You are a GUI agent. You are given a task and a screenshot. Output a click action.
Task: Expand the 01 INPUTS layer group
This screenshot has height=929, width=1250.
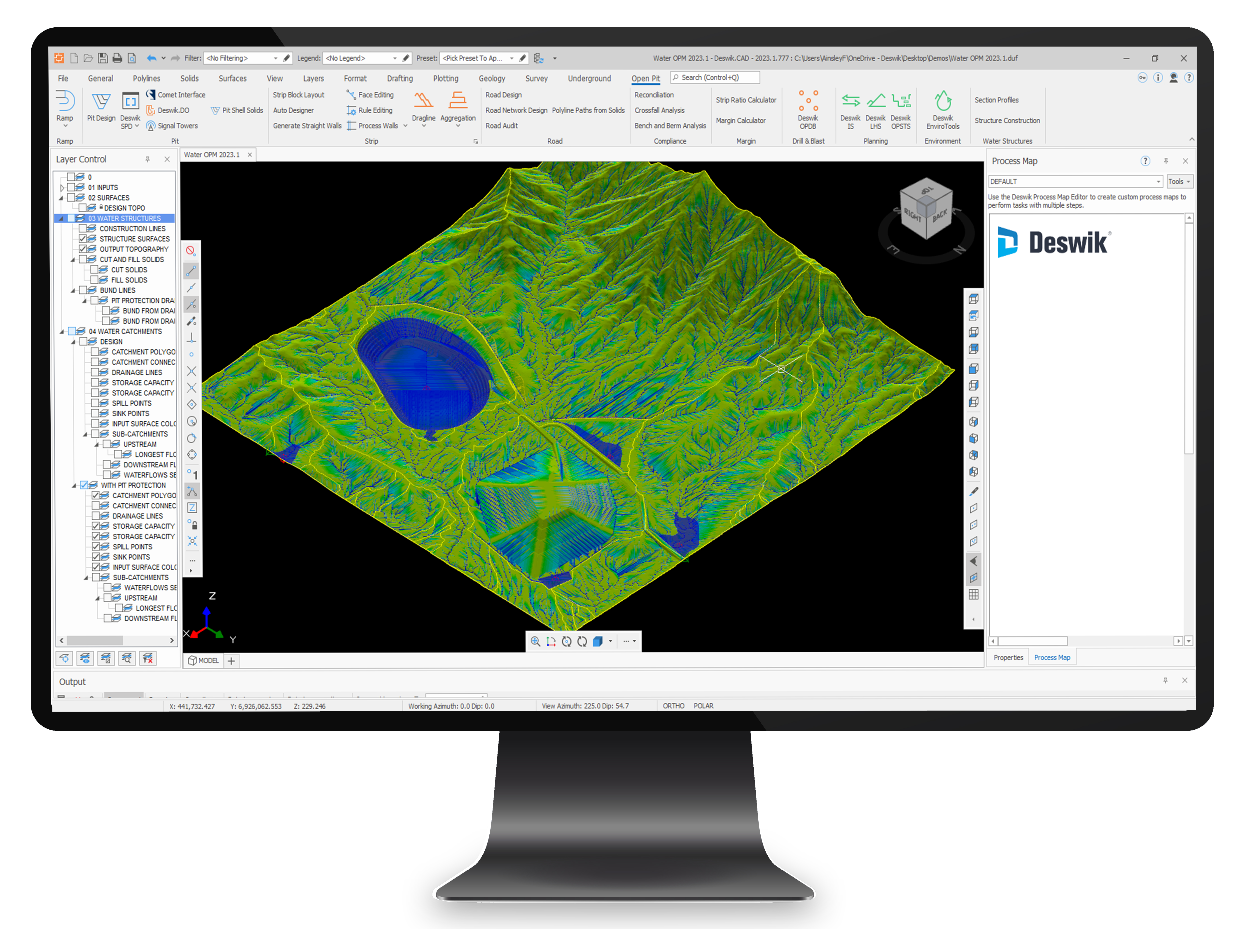62,187
